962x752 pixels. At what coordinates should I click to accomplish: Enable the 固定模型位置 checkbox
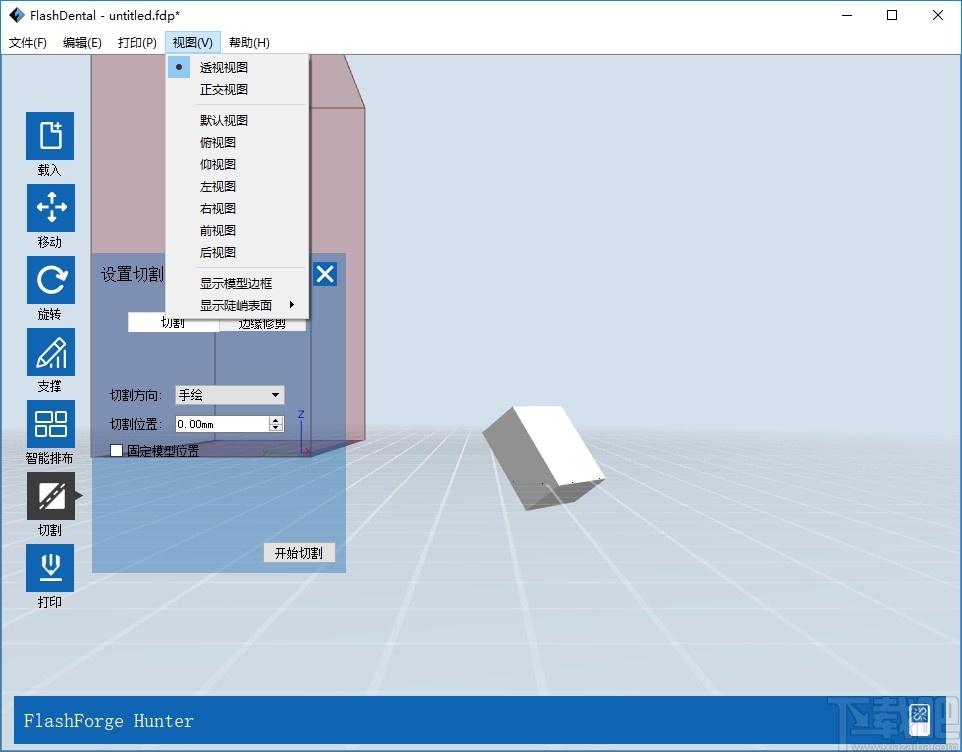click(117, 451)
